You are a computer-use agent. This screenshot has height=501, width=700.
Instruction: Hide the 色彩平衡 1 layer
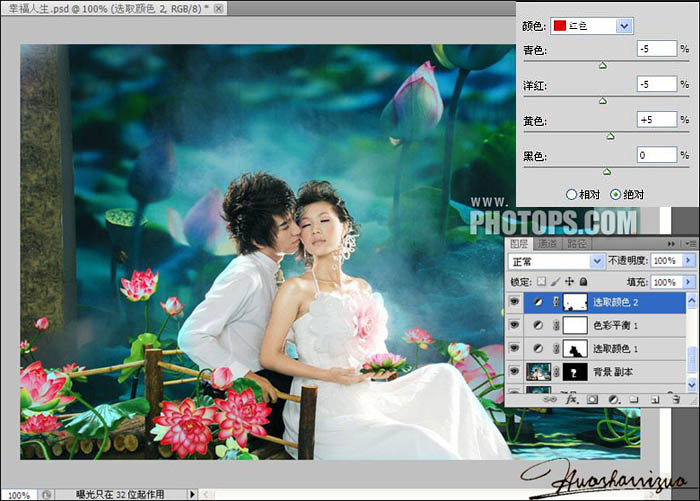point(516,325)
